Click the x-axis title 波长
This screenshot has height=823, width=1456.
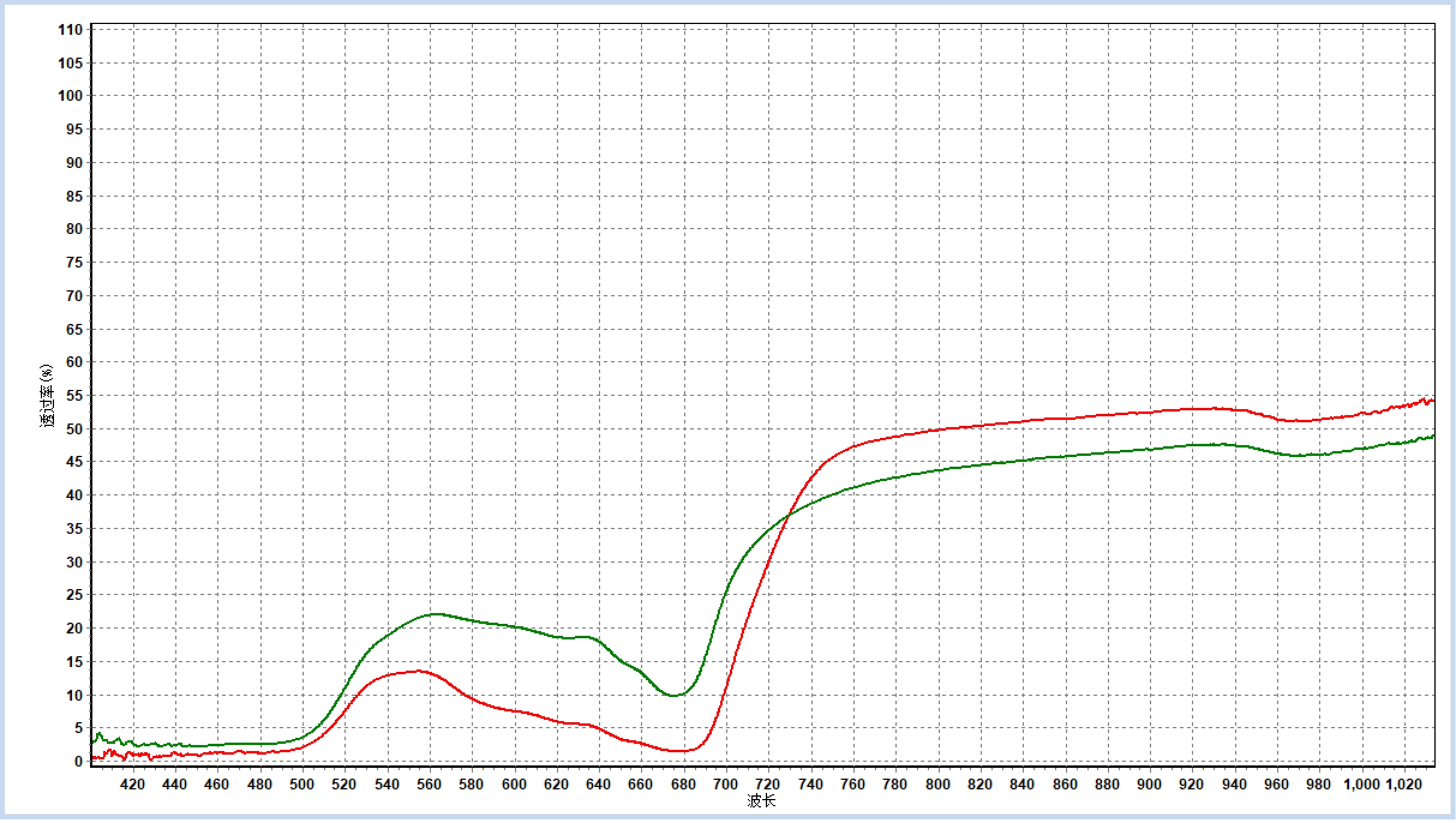(x=762, y=801)
